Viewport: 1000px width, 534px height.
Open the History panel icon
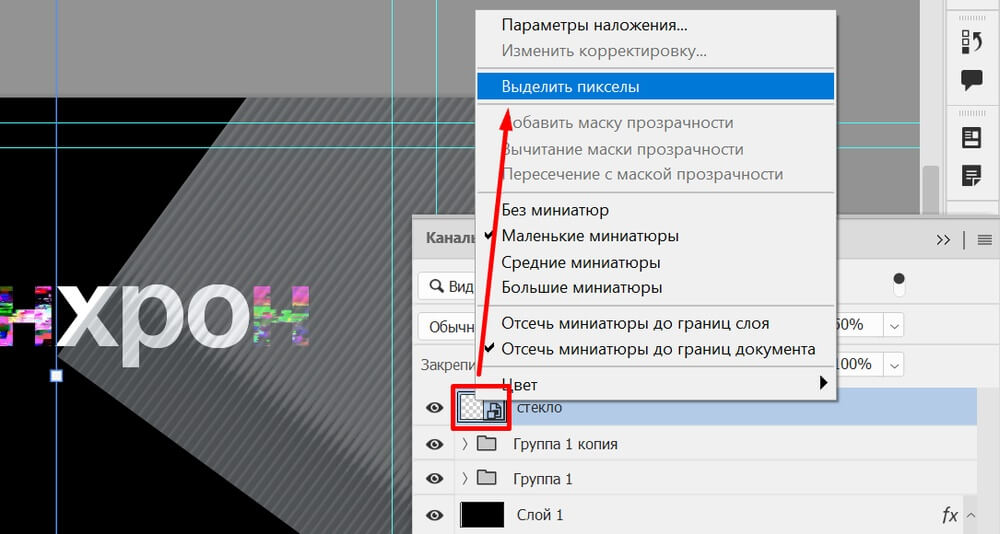[x=971, y=42]
